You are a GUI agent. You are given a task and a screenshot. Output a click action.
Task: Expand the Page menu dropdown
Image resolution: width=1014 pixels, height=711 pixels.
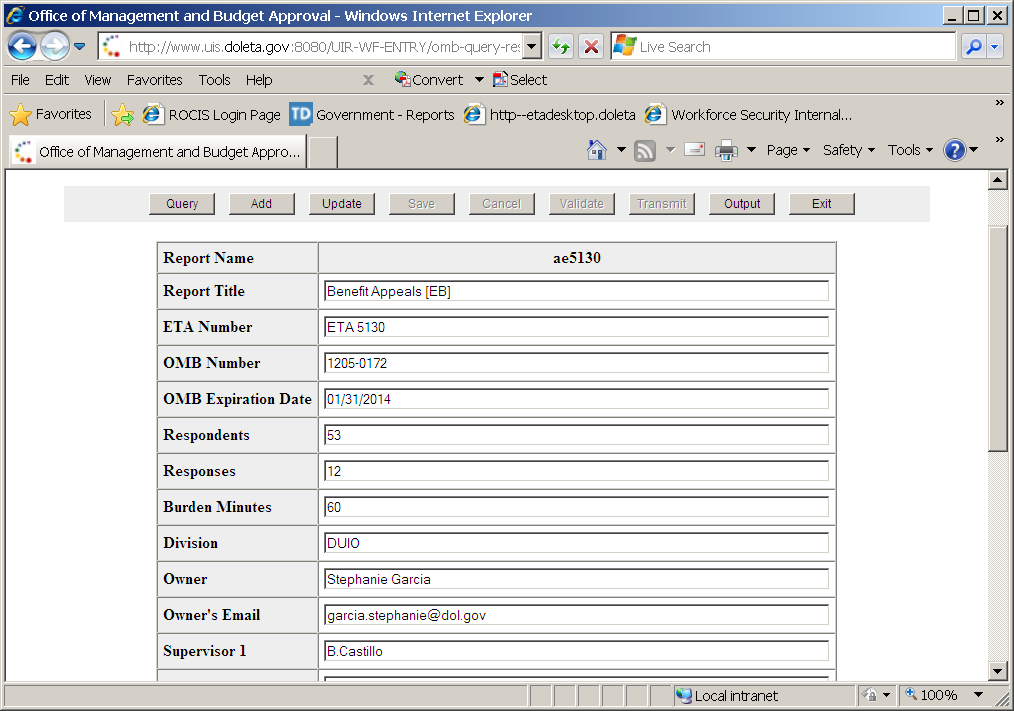tap(788, 150)
